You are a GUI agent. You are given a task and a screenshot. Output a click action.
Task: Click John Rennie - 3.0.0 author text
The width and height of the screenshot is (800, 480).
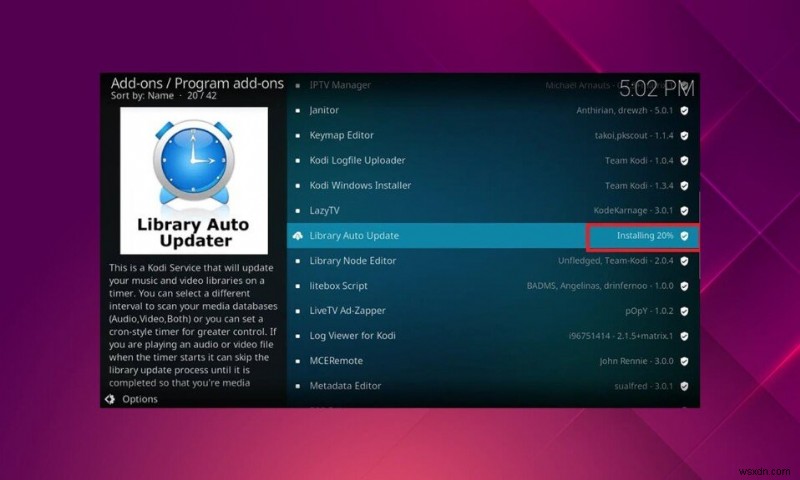[x=636, y=361]
